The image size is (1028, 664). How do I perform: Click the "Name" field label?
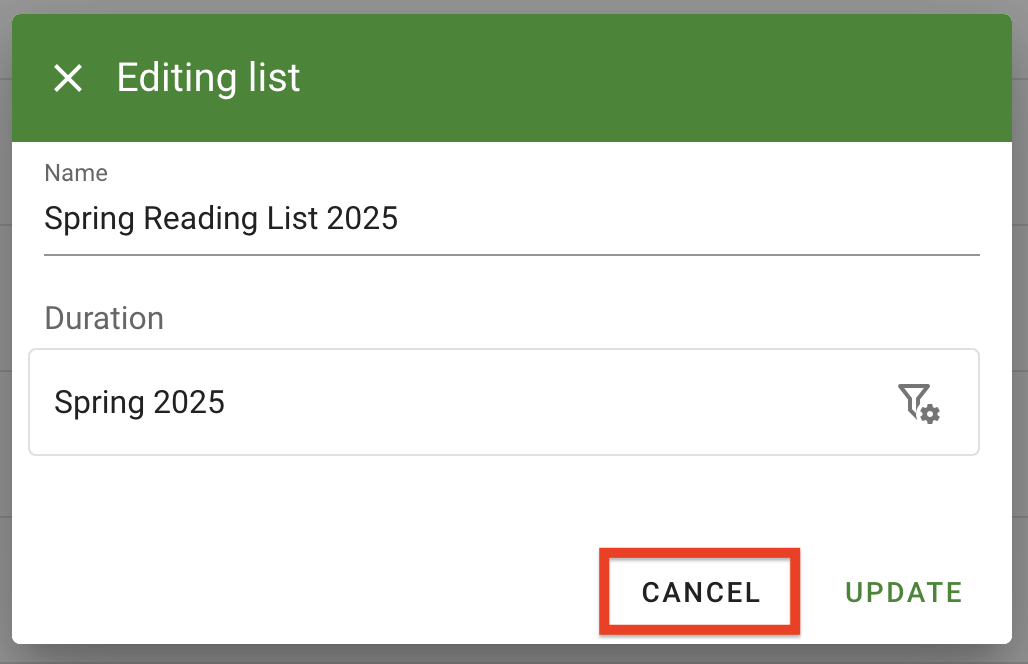pyautogui.click(x=76, y=173)
